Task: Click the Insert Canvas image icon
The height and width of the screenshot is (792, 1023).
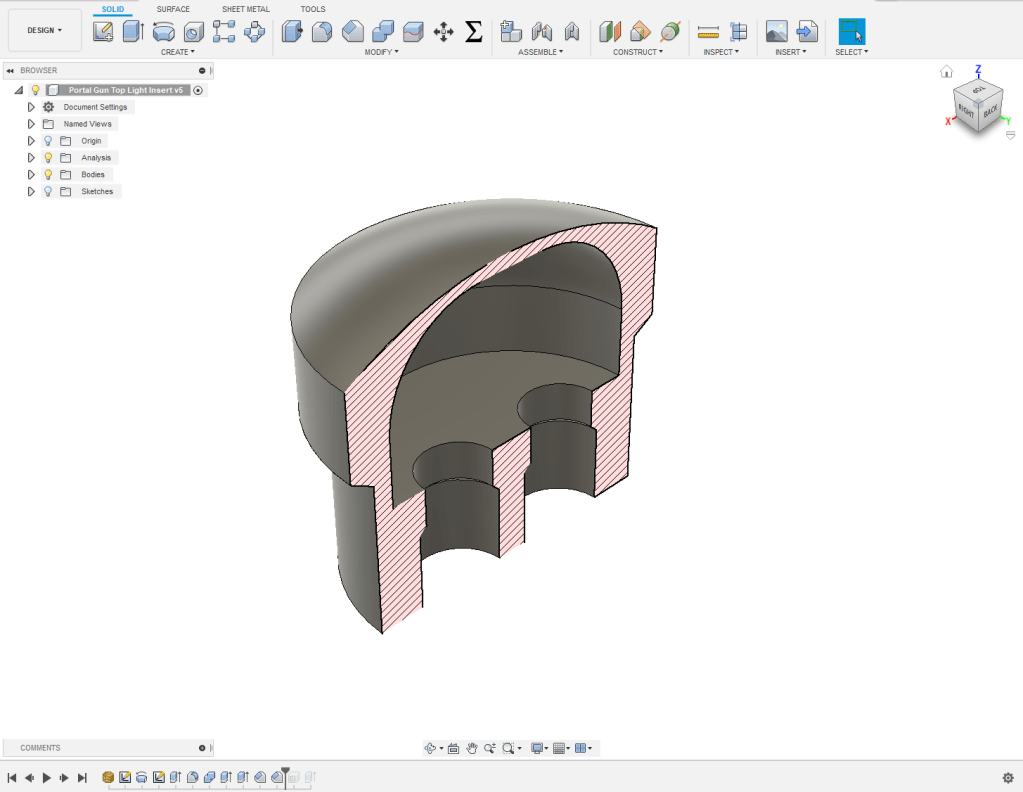Action: coord(776,32)
